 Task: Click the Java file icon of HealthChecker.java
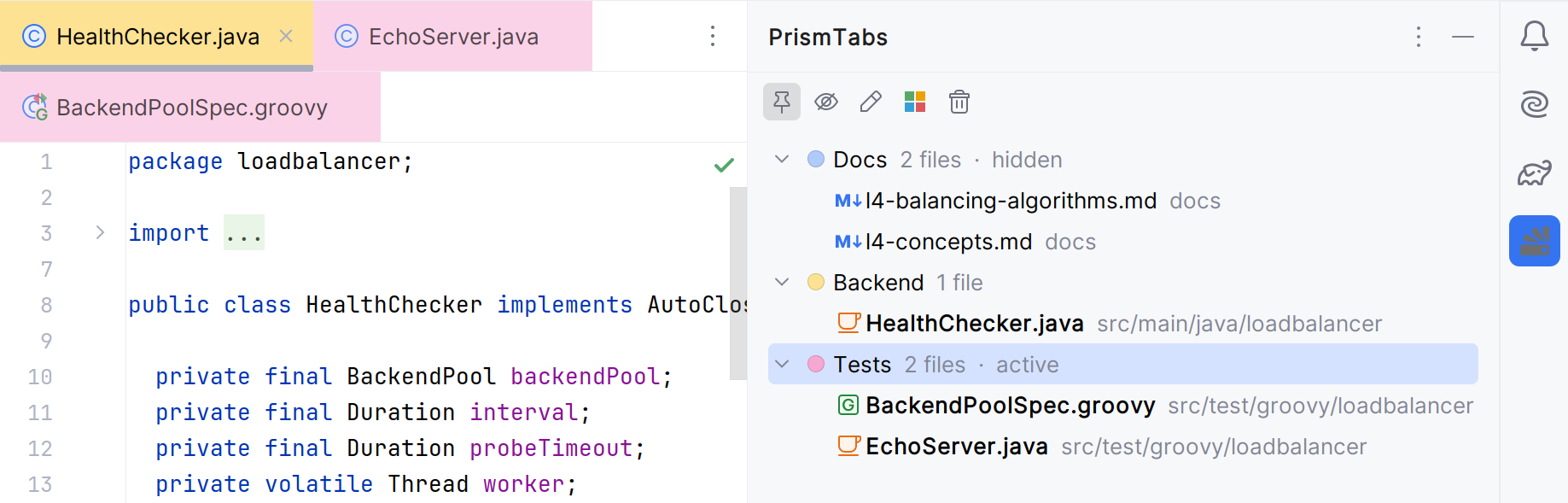point(848,323)
